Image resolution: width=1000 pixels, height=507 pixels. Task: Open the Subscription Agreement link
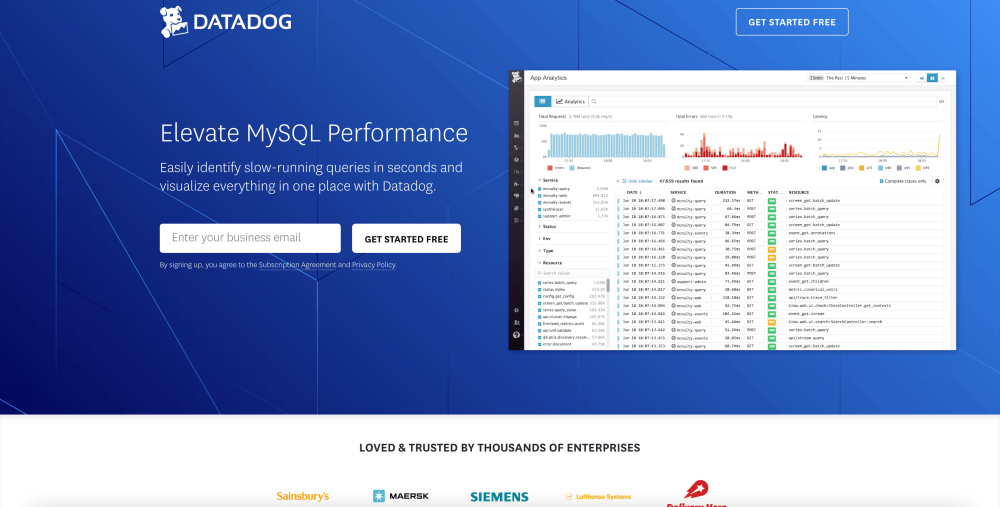297,265
